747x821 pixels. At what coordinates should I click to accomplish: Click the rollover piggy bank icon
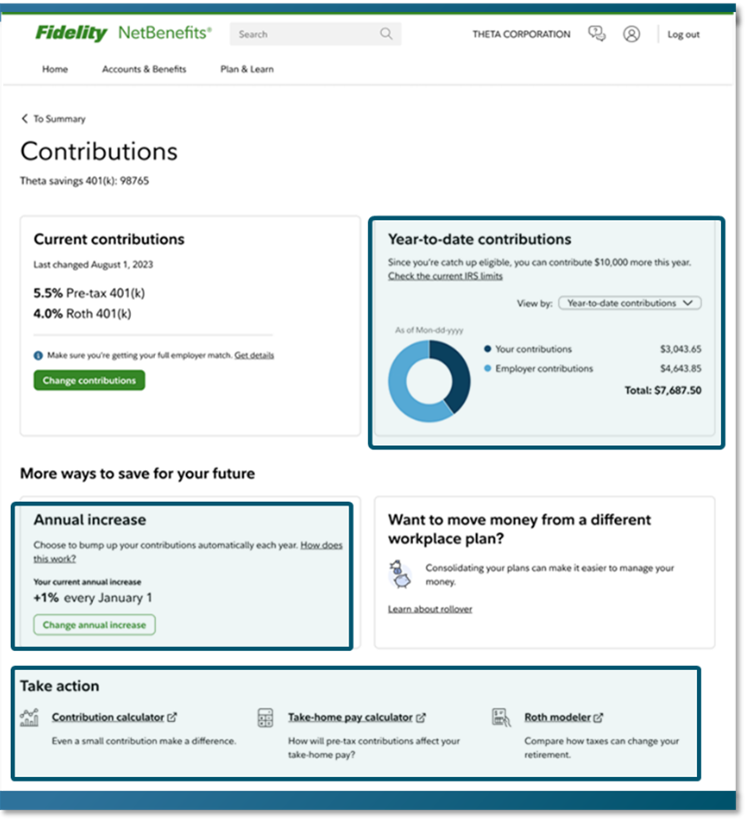point(400,573)
